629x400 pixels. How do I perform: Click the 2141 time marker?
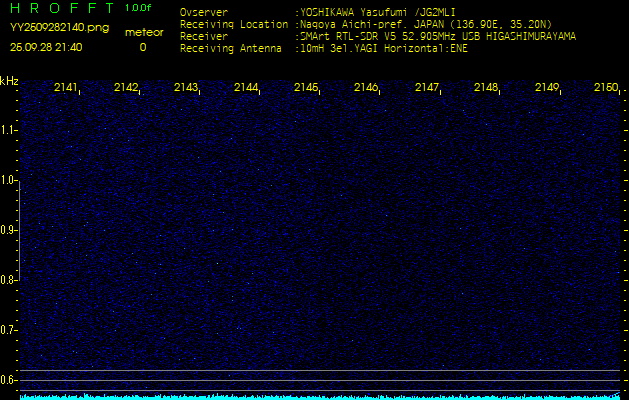point(66,88)
